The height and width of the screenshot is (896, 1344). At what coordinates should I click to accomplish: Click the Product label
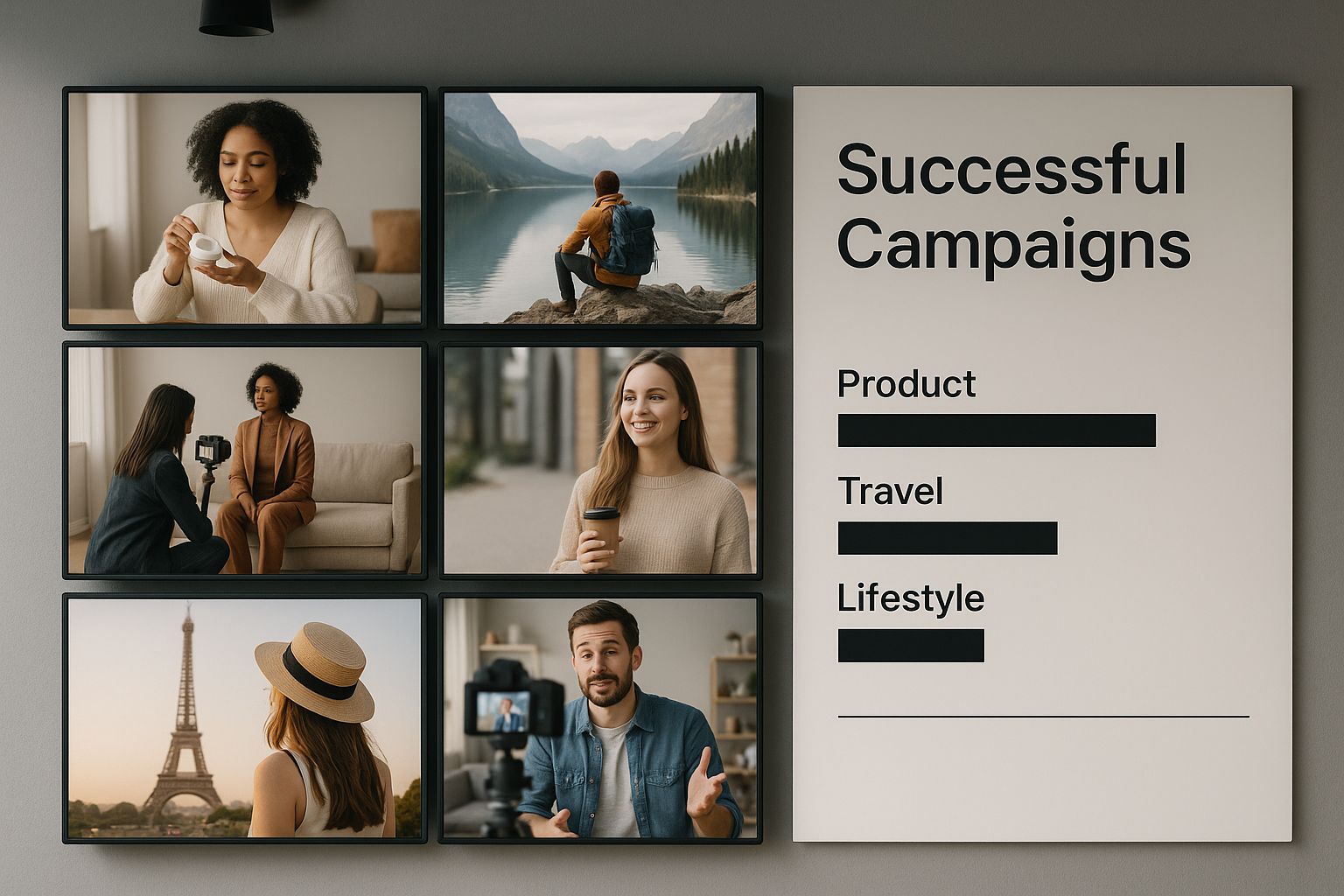point(906,384)
